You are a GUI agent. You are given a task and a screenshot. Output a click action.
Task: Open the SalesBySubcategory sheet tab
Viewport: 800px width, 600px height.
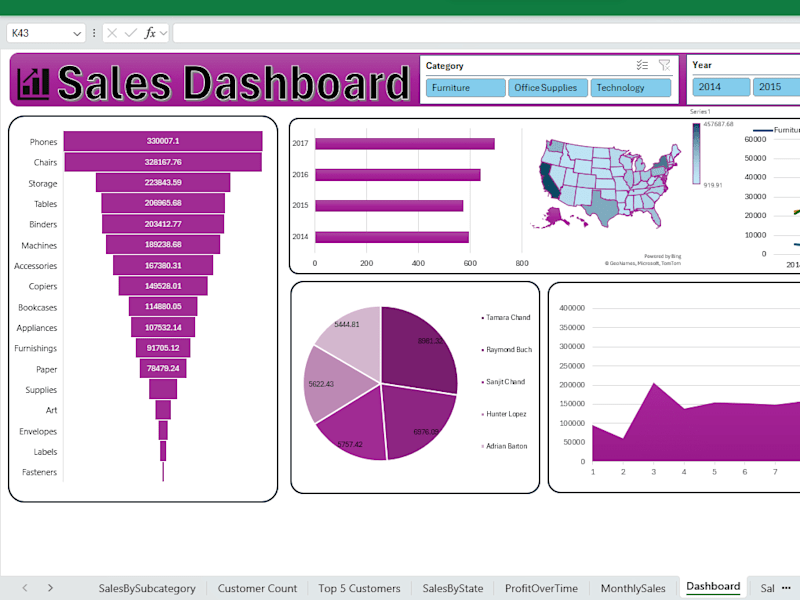147,588
